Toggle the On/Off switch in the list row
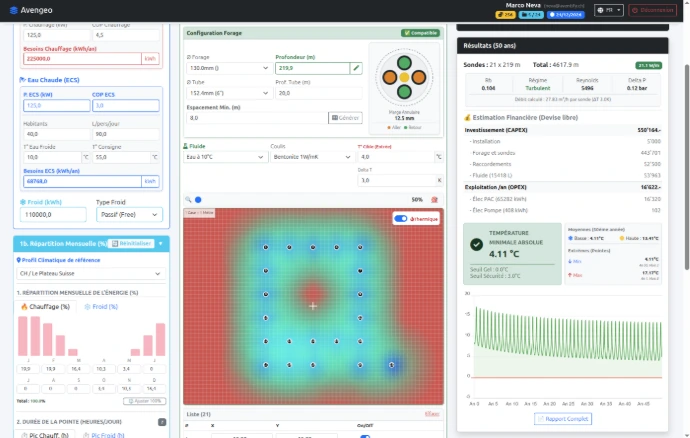Screen dimensions: 690x438 pyautogui.click(x=365, y=436)
